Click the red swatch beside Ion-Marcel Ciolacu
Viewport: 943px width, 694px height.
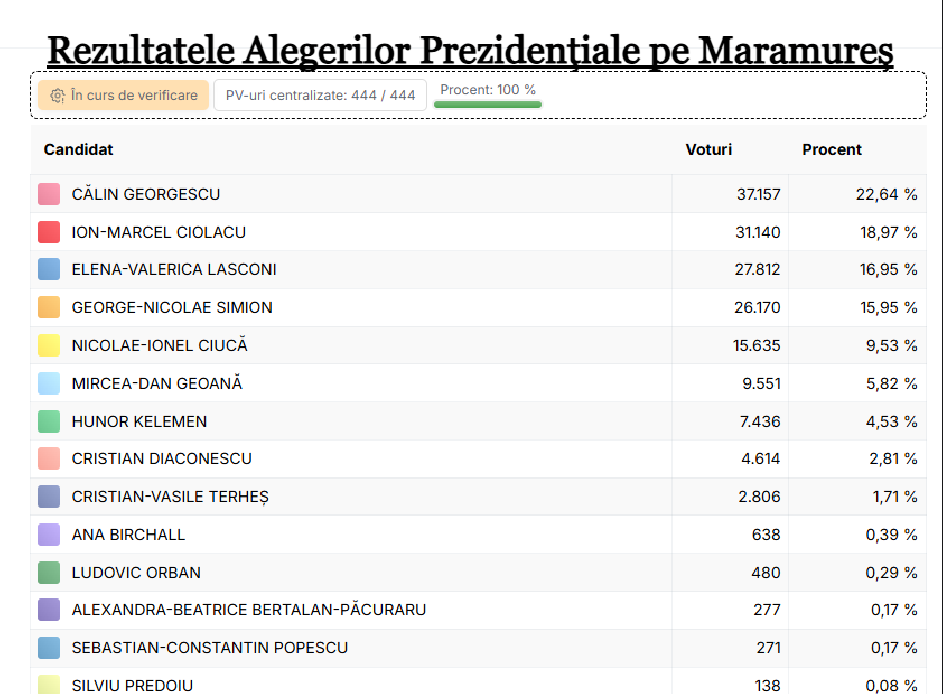click(49, 232)
